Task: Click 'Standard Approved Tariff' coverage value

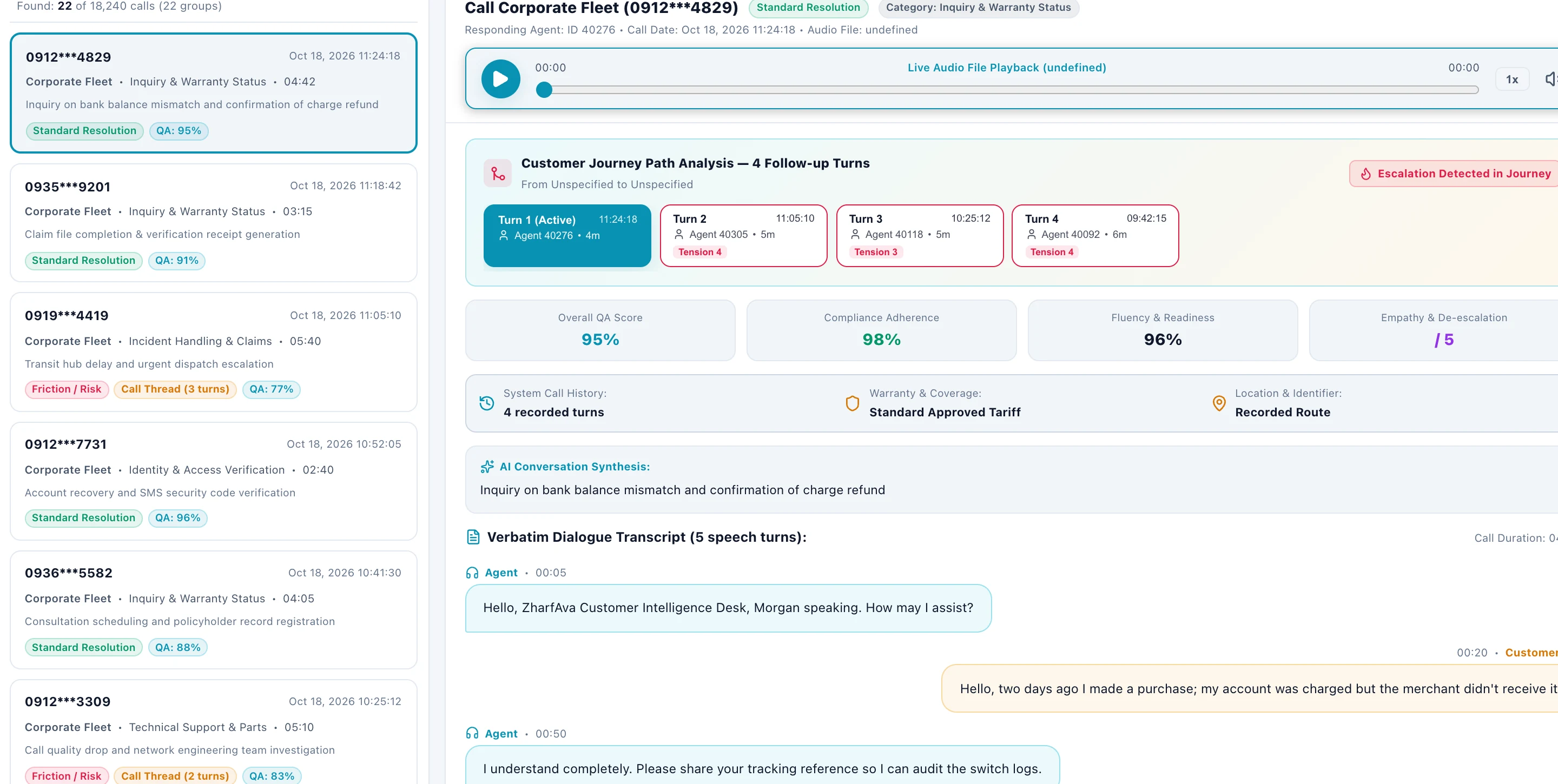Action: click(945, 412)
